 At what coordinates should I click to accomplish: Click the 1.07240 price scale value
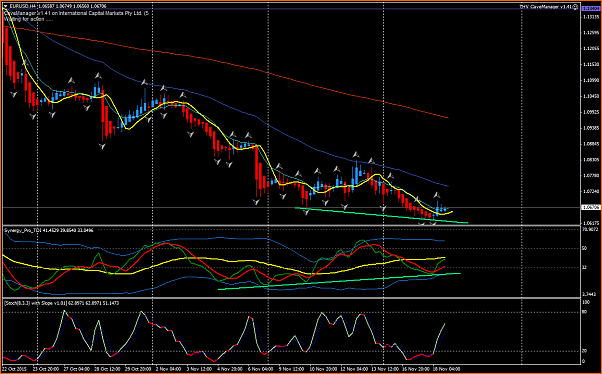591,191
